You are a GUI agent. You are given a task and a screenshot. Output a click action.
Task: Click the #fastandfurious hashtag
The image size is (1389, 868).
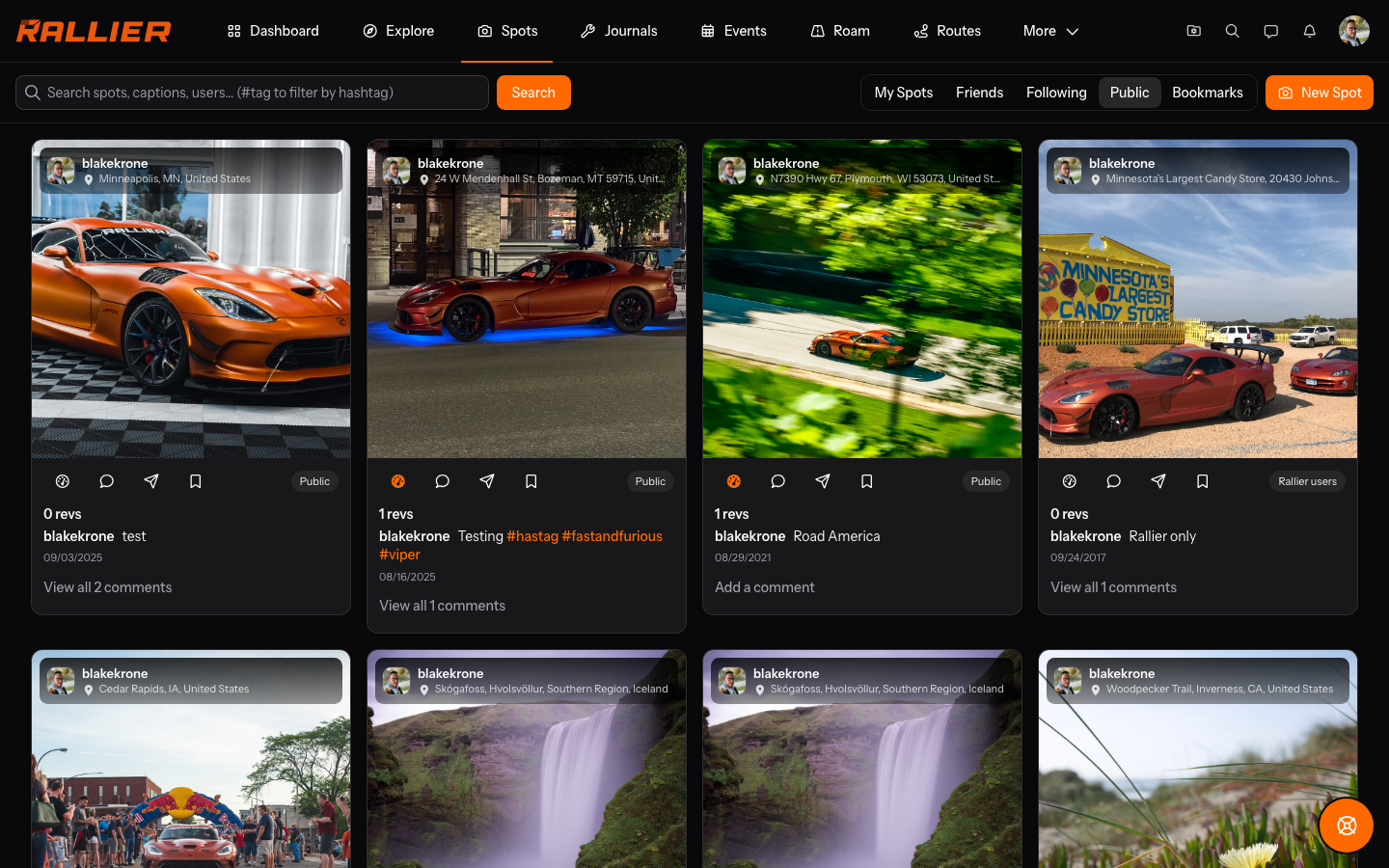tap(613, 536)
